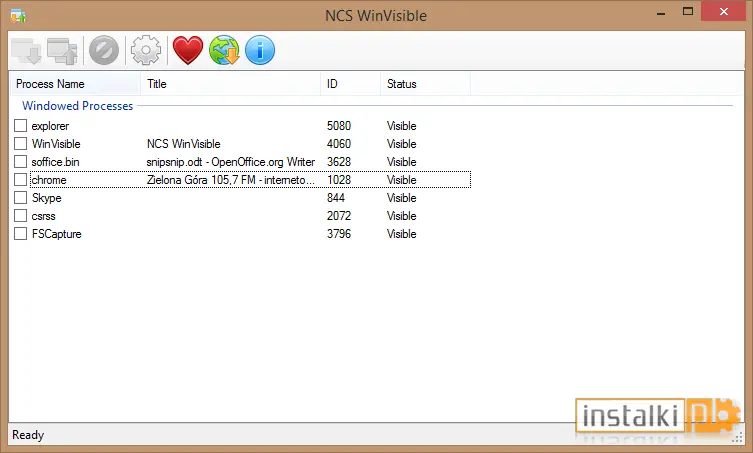Click process ID 844
753x453 pixels.
(x=336, y=198)
